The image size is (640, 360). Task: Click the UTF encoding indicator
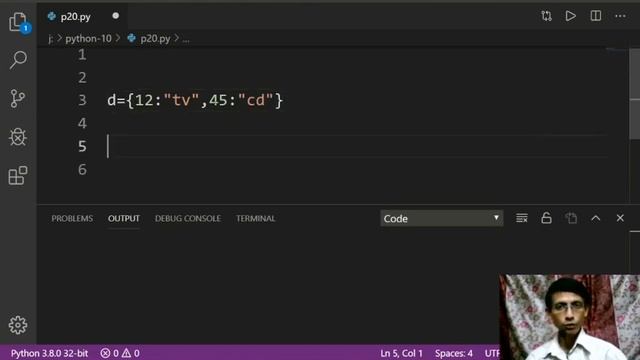(492, 353)
